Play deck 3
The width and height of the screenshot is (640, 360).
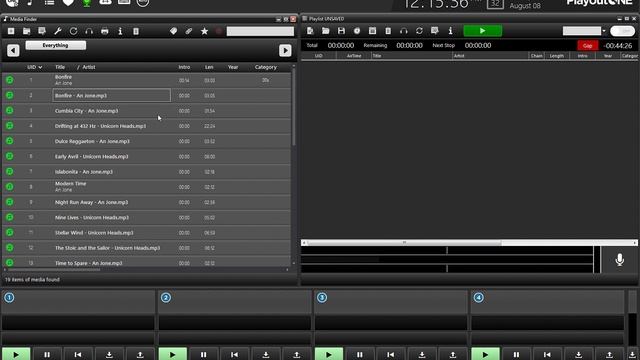coord(329,354)
